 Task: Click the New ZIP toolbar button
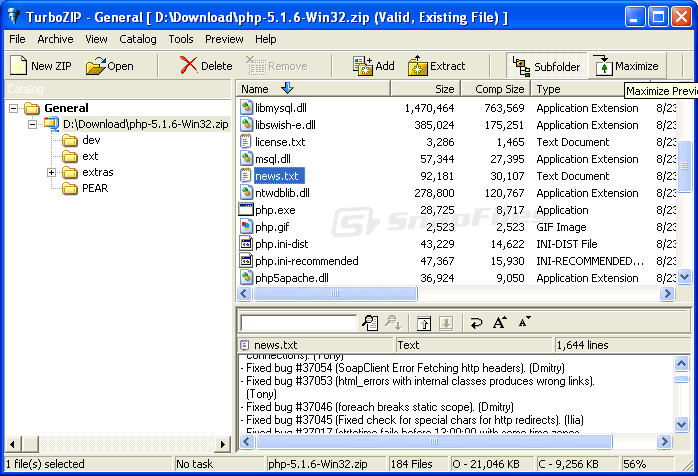pyautogui.click(x=41, y=66)
